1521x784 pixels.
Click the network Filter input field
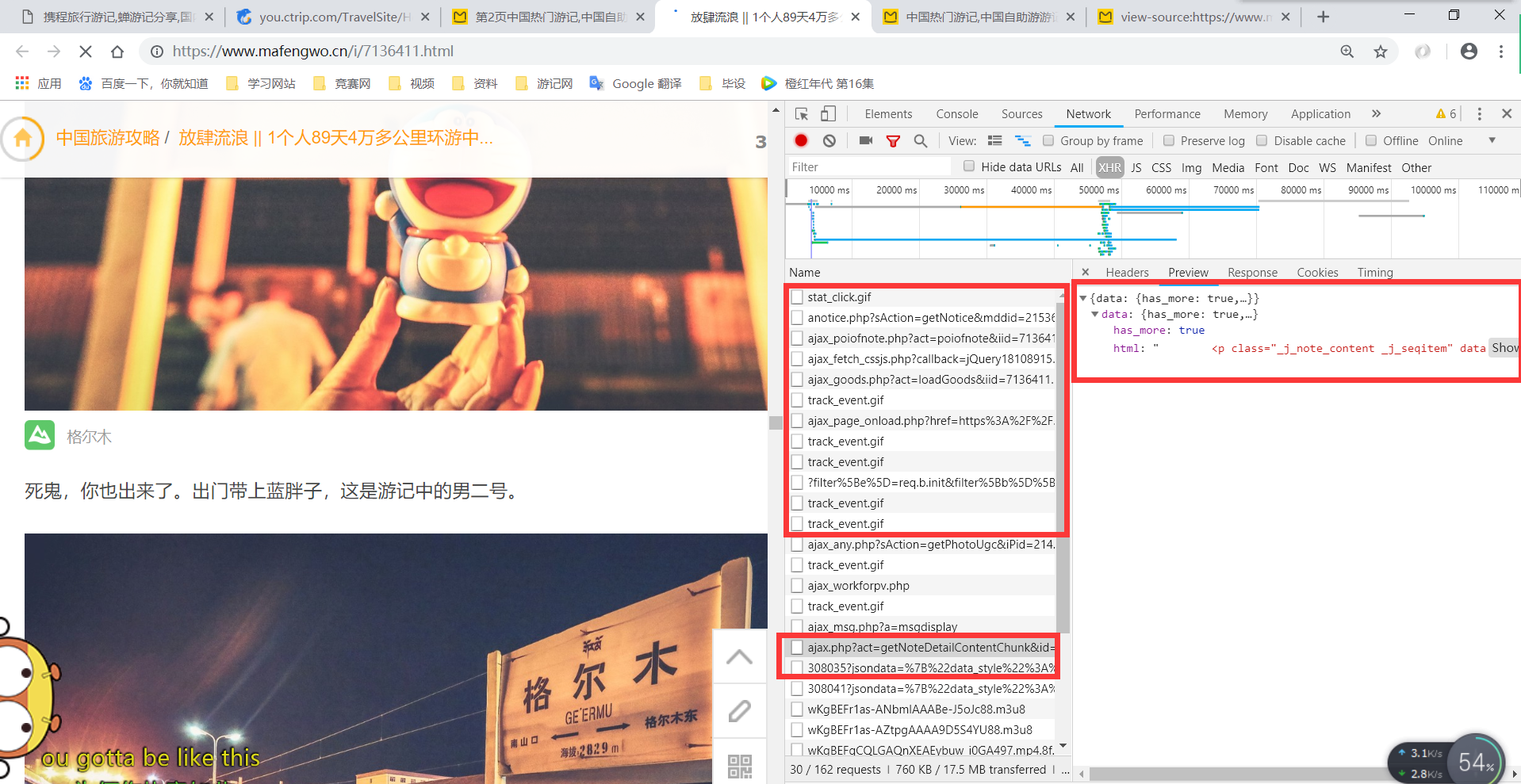868,166
